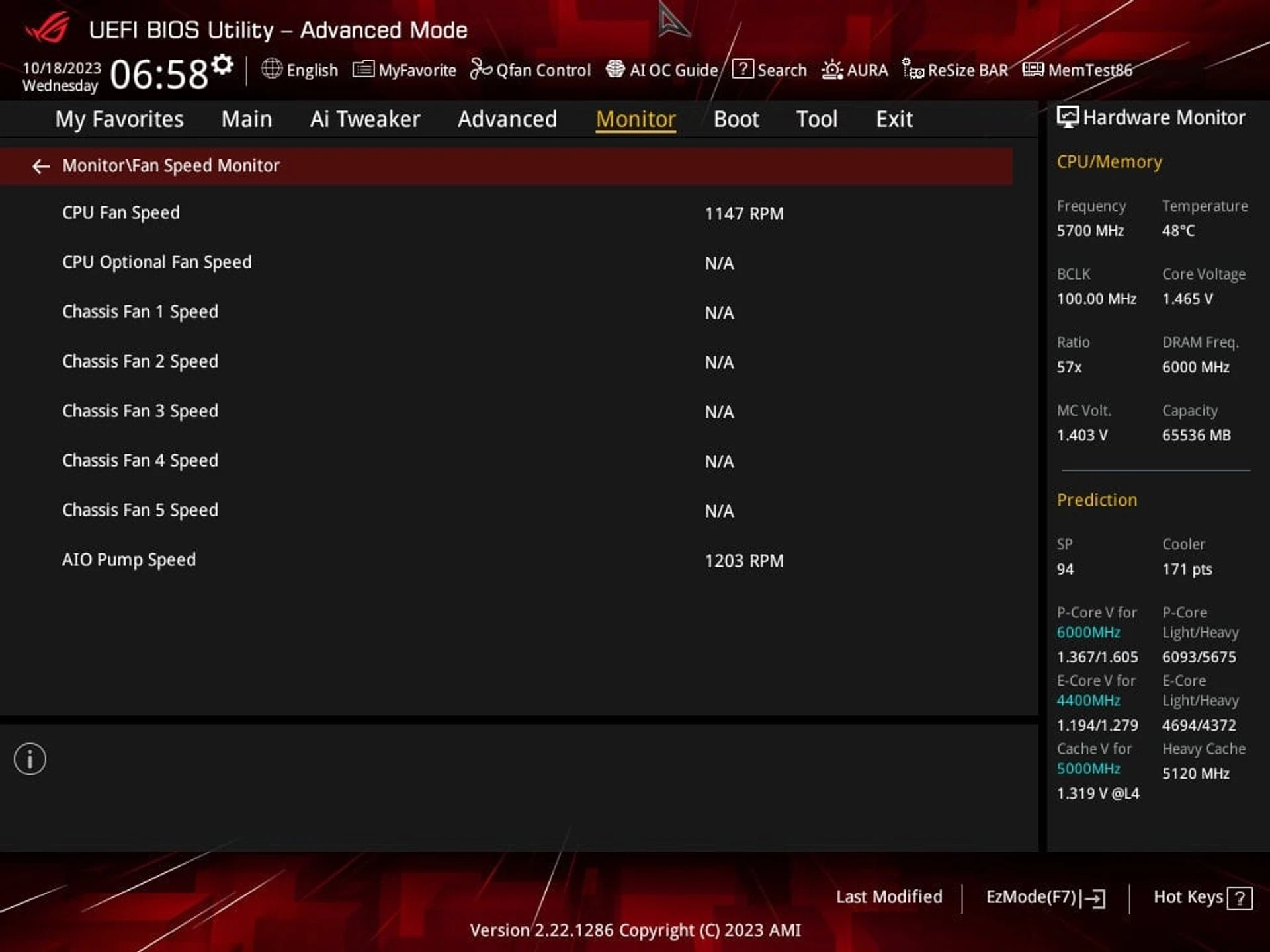Click the 5120 MHz Heavy Cache value
Viewport: 1270px width, 952px height.
tap(1195, 773)
